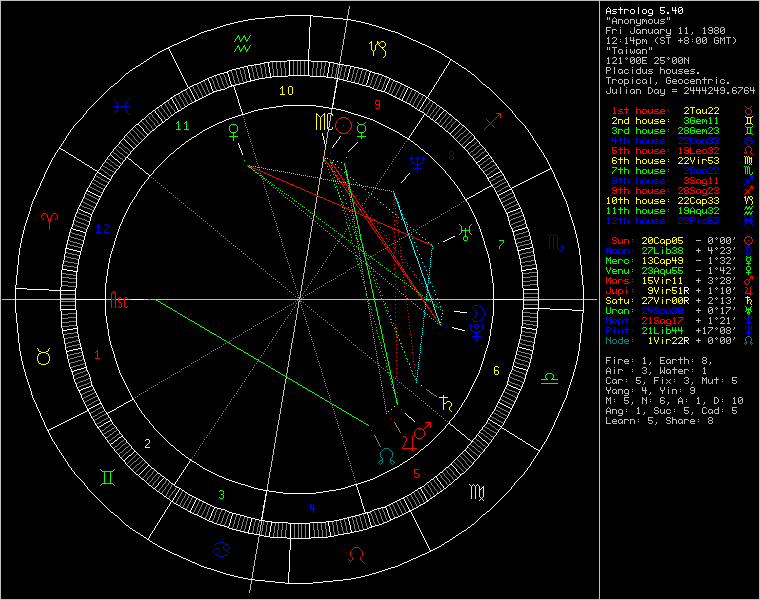Click the Satu 27Vir00R position row
The height and width of the screenshot is (600, 760).
(680, 301)
